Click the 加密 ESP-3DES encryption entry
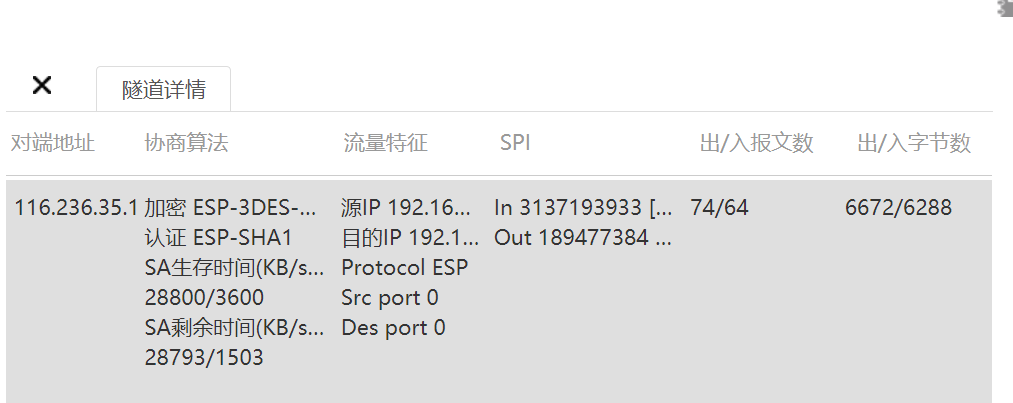Viewport: 1013px width, 403px height. 235,208
